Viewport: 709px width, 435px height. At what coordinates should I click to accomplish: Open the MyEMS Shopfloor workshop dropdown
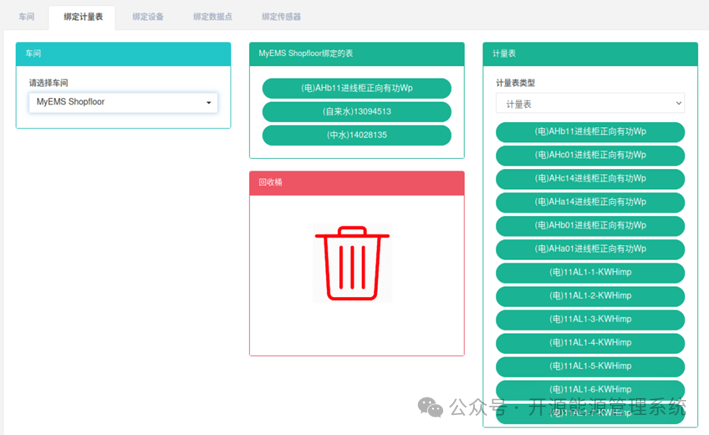tap(123, 103)
